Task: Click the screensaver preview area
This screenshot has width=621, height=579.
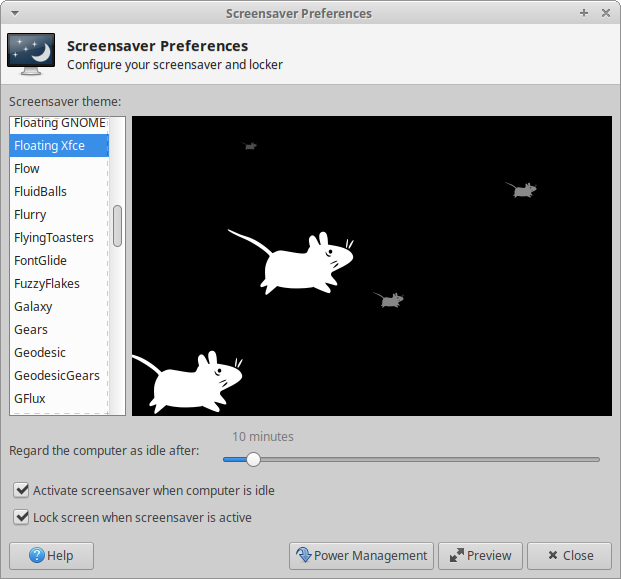Action: click(371, 266)
